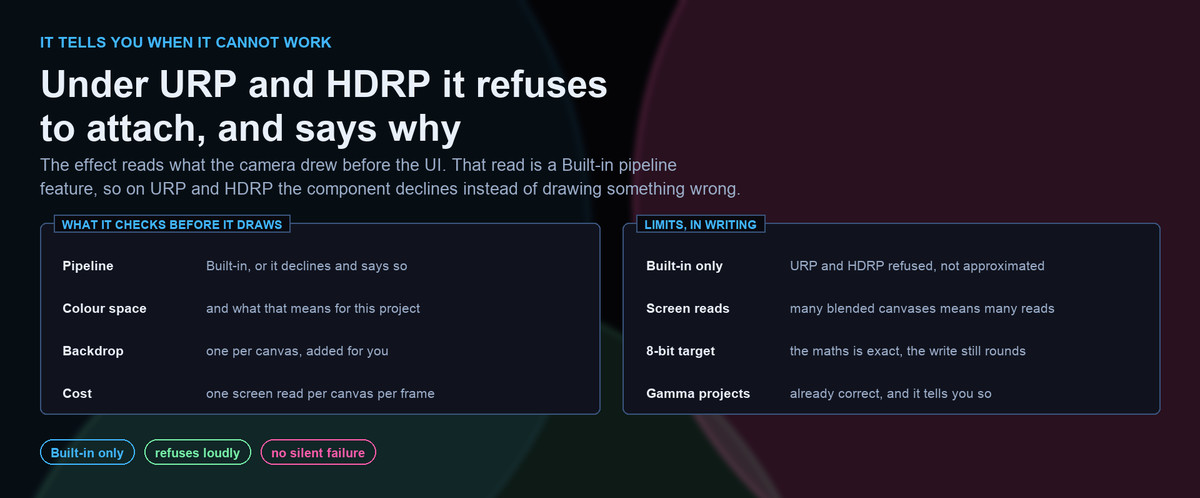
Task: Click 'one screen read per canvas per frame'
Action: (x=320, y=393)
